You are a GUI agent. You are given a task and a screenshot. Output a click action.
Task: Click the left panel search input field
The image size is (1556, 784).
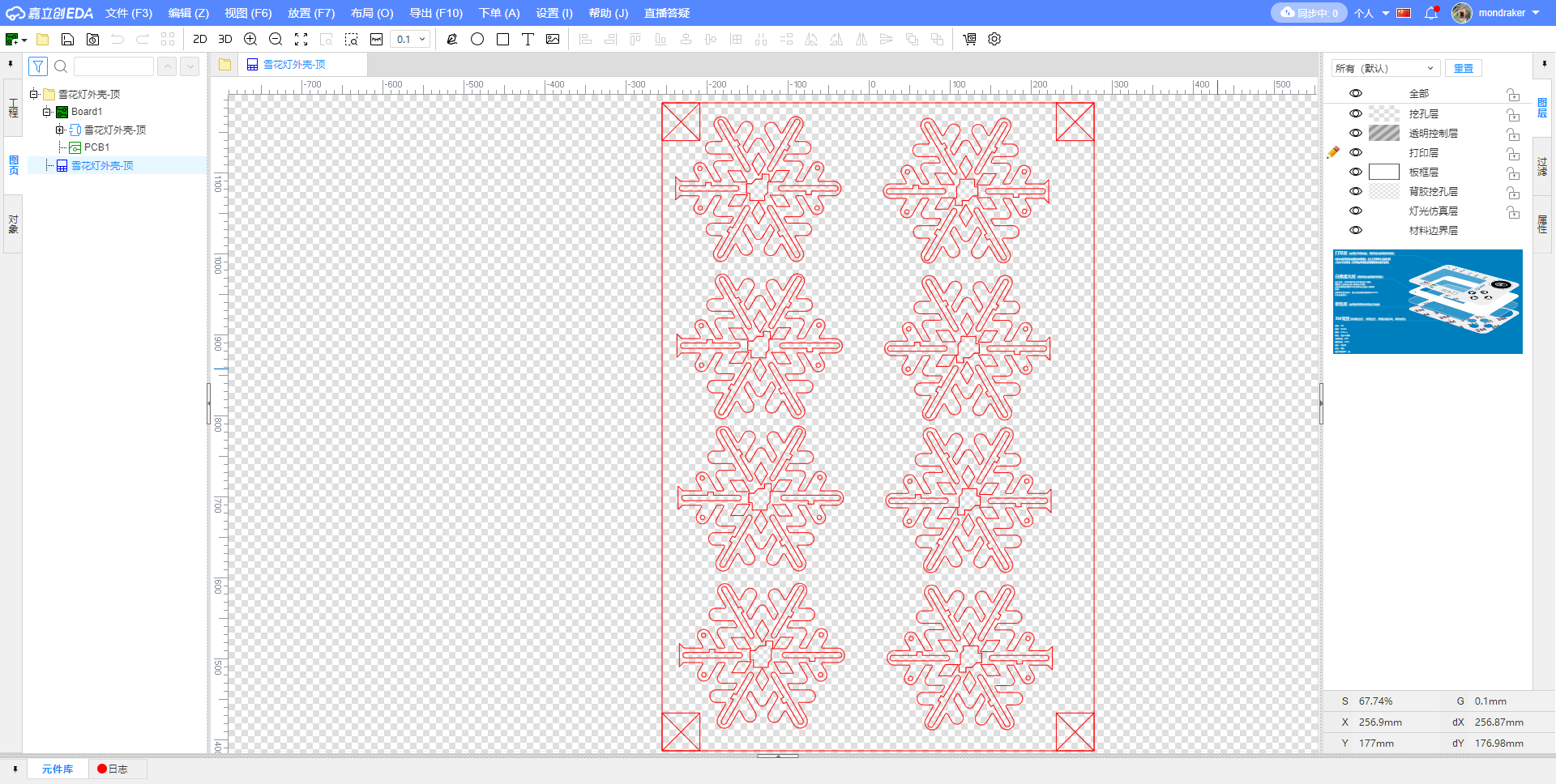113,66
